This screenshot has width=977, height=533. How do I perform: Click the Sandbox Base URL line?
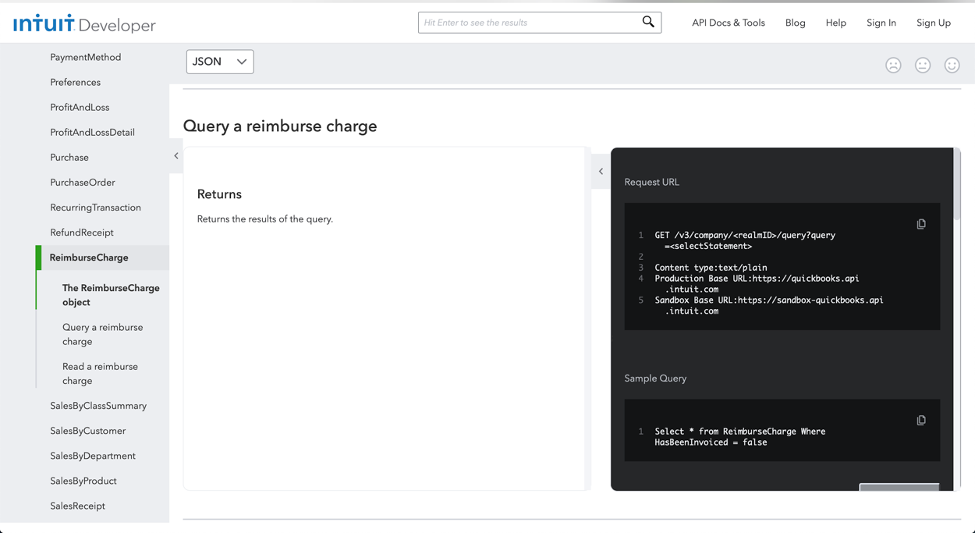[769, 305]
